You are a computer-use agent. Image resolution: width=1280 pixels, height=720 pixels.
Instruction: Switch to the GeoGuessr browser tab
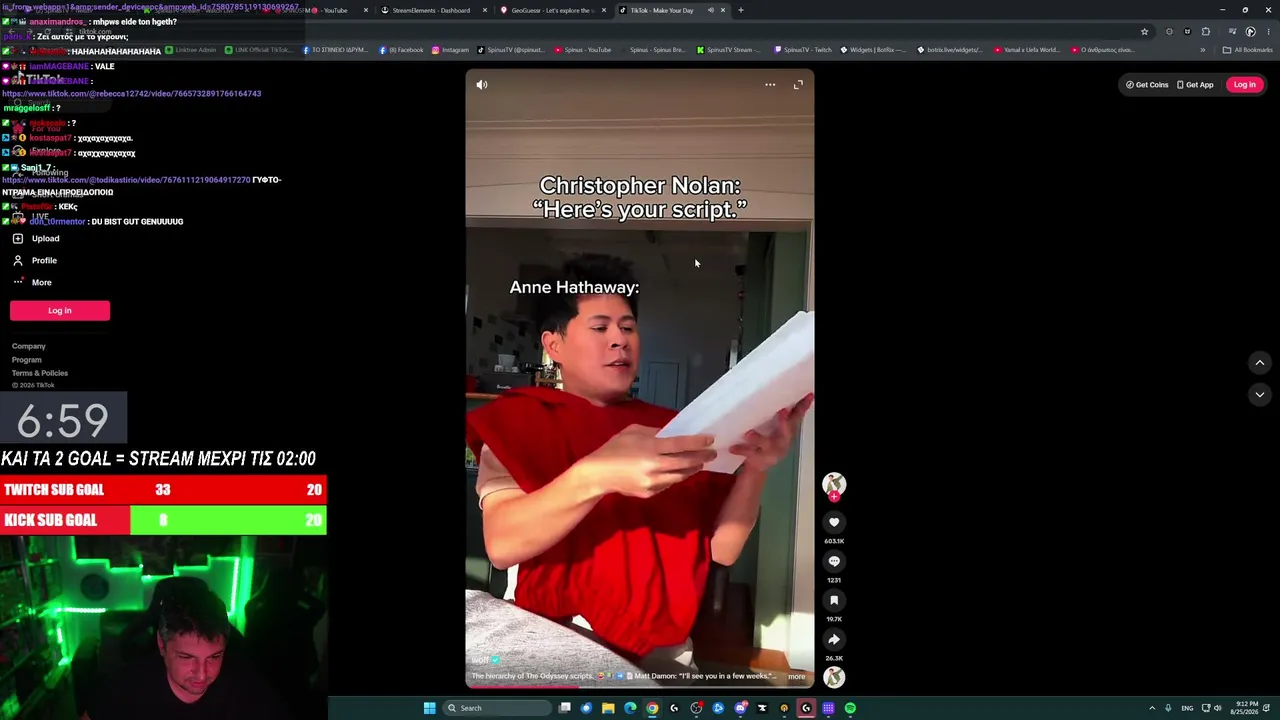click(x=552, y=10)
